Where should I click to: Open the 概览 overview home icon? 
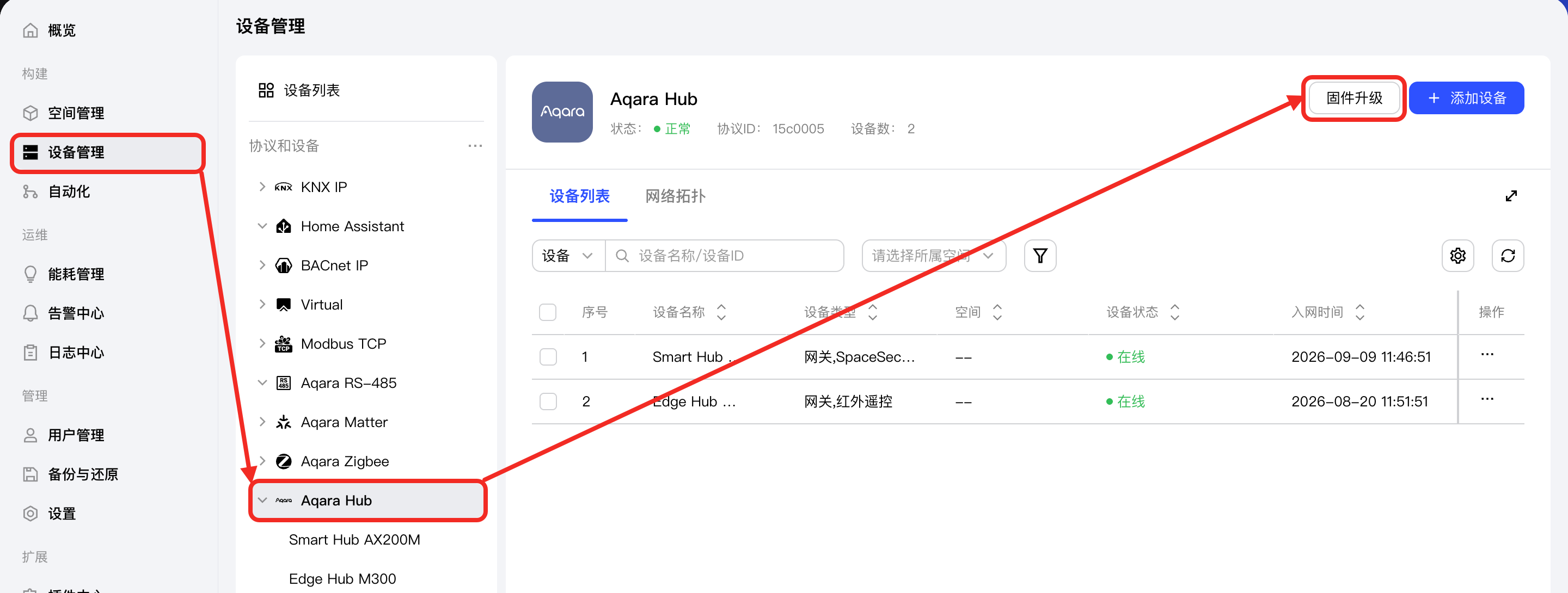[30, 30]
